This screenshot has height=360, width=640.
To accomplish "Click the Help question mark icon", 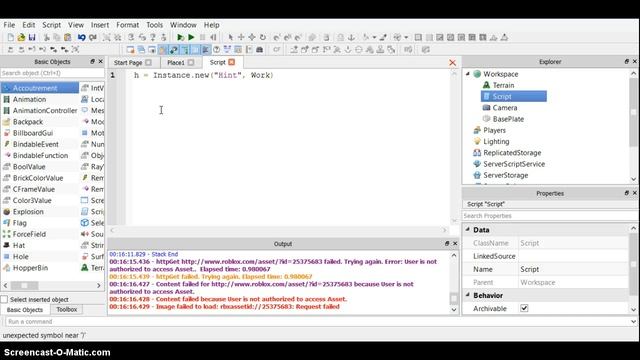I will [x=217, y=50].
